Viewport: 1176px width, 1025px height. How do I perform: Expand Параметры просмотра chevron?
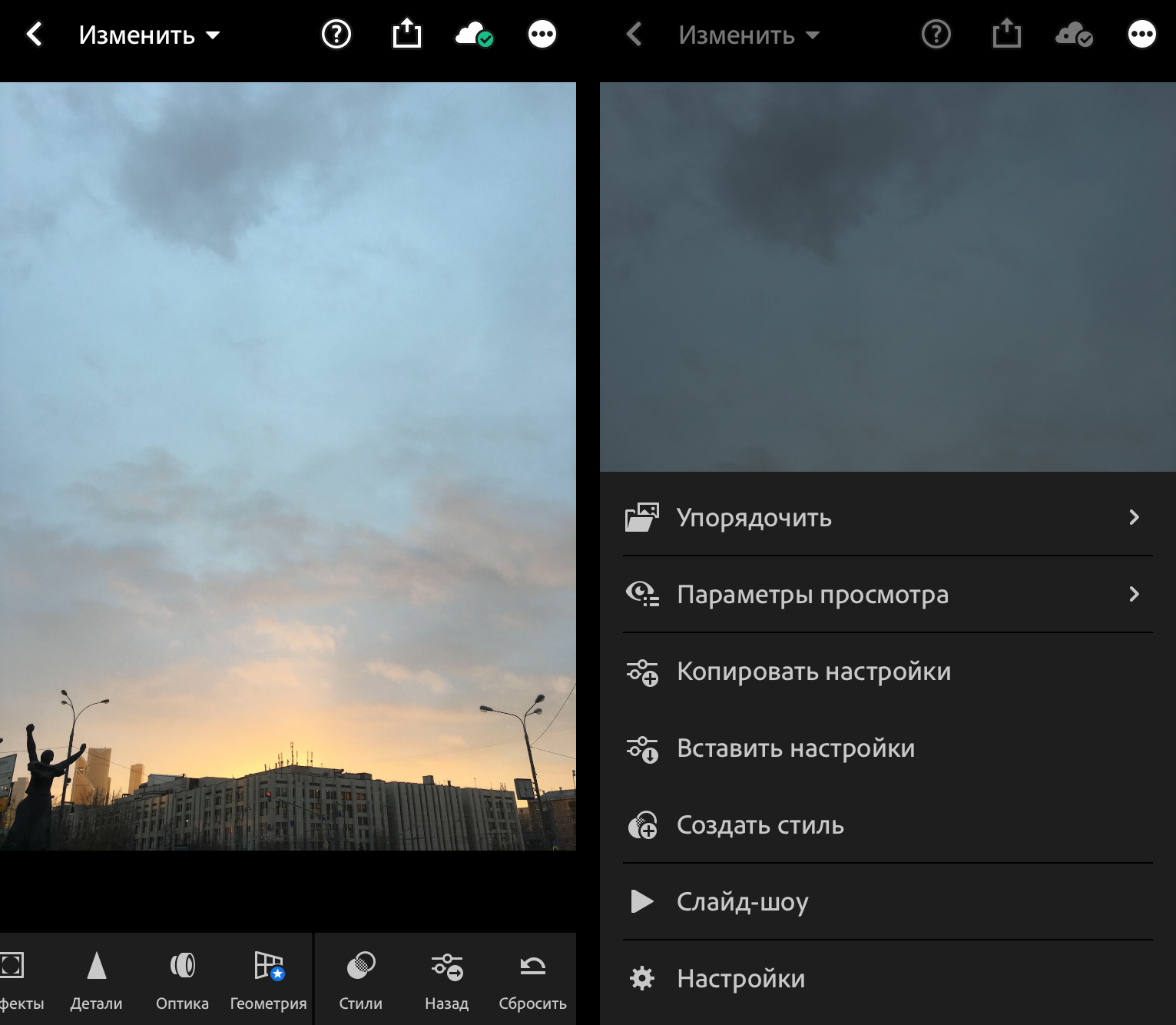coord(1134,594)
